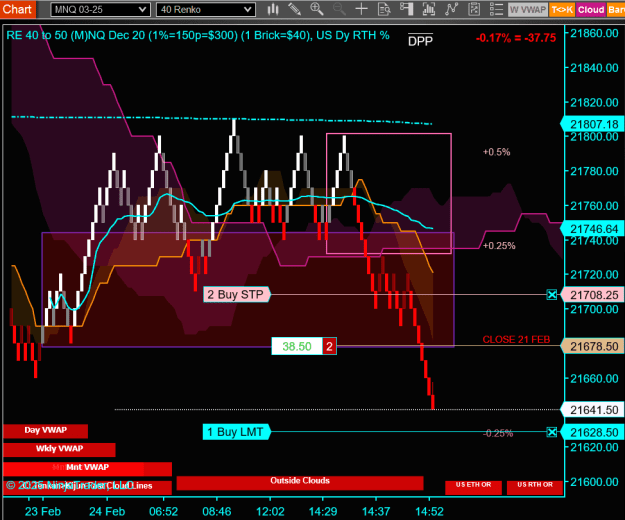
Task: Open the indicators line icon
Action: [451, 9]
